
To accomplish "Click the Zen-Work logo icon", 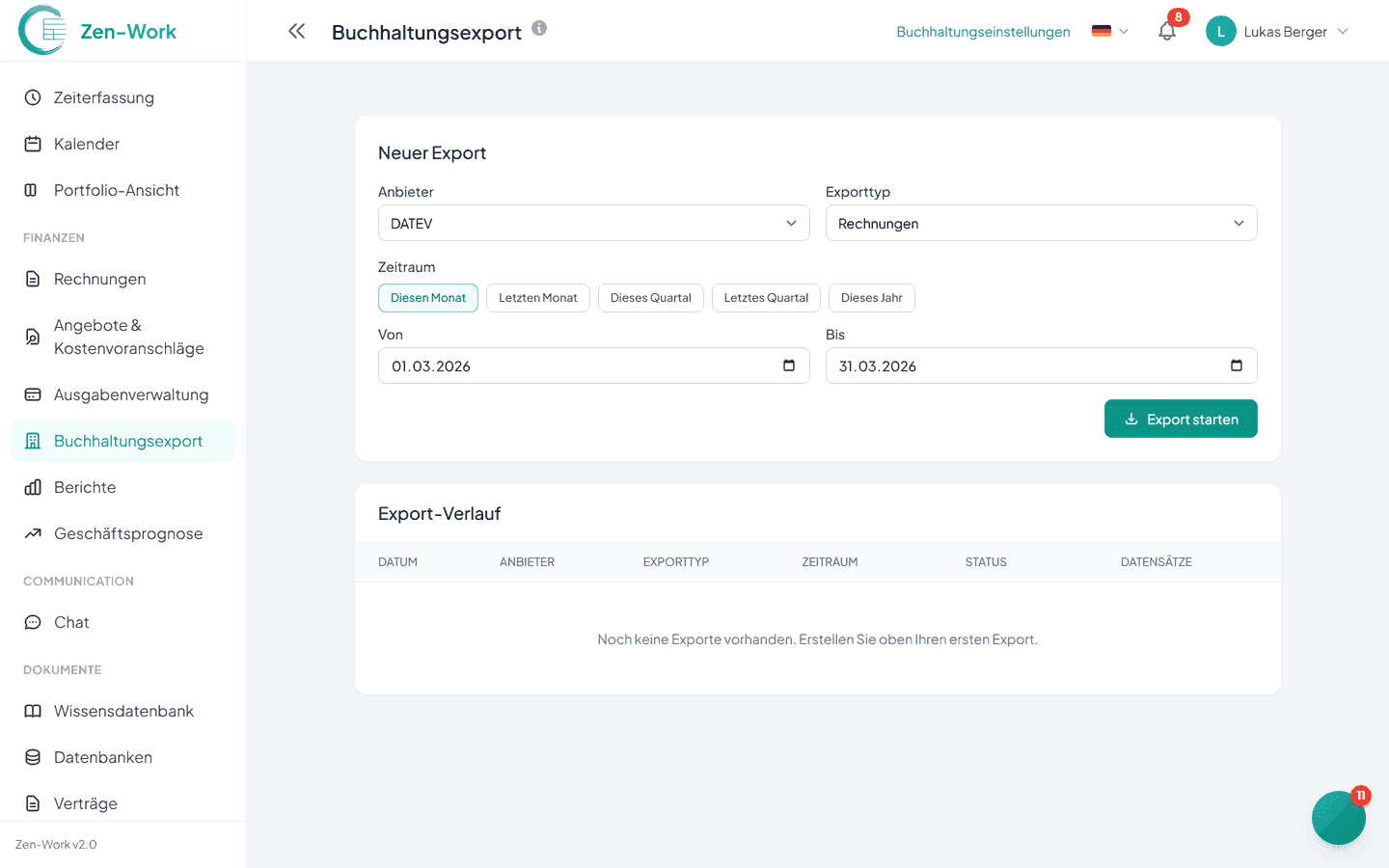I will (x=42, y=31).
